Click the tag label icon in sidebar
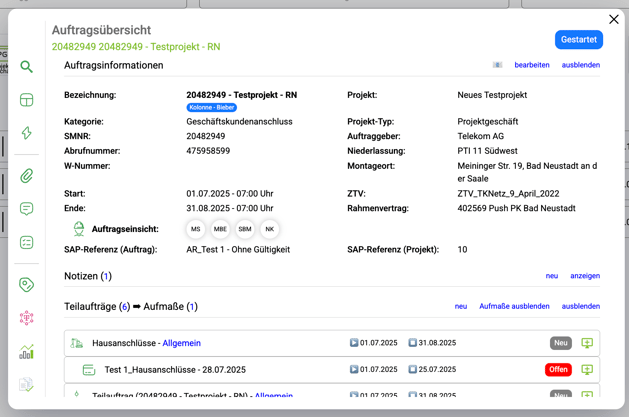This screenshot has height=417, width=629. pyautogui.click(x=27, y=285)
